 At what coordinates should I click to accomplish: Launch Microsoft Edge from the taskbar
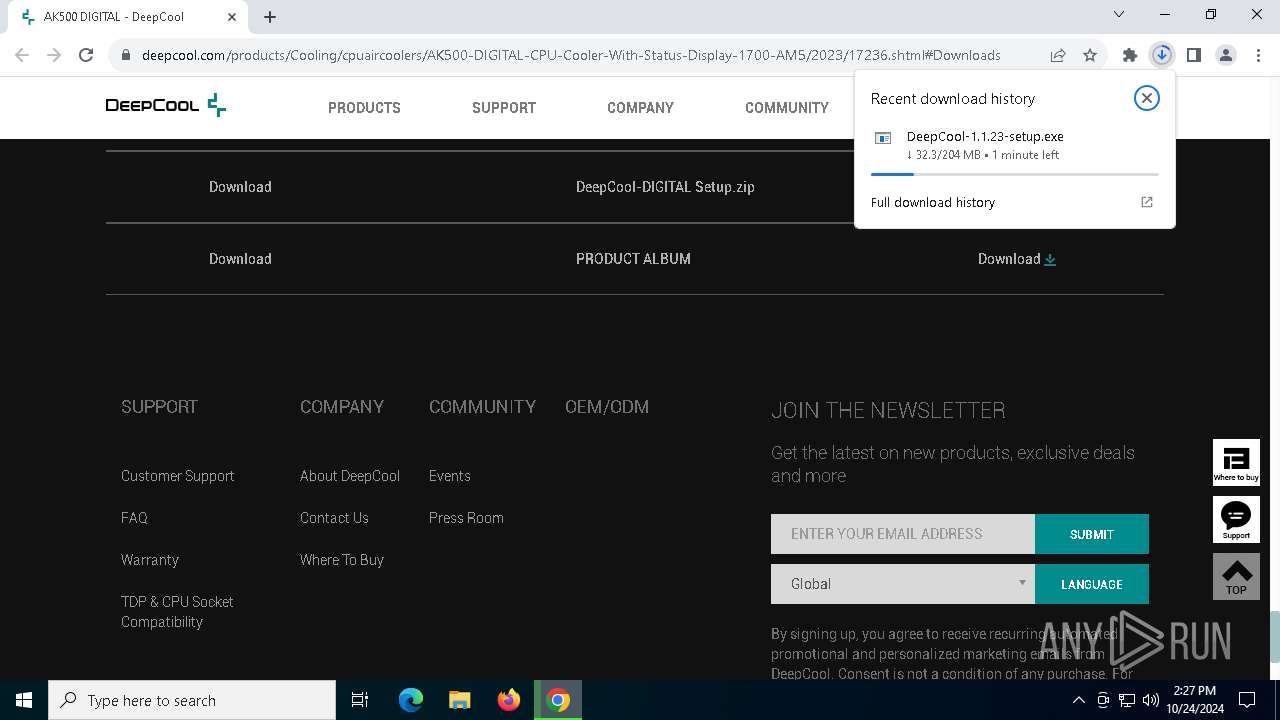[x=411, y=700]
